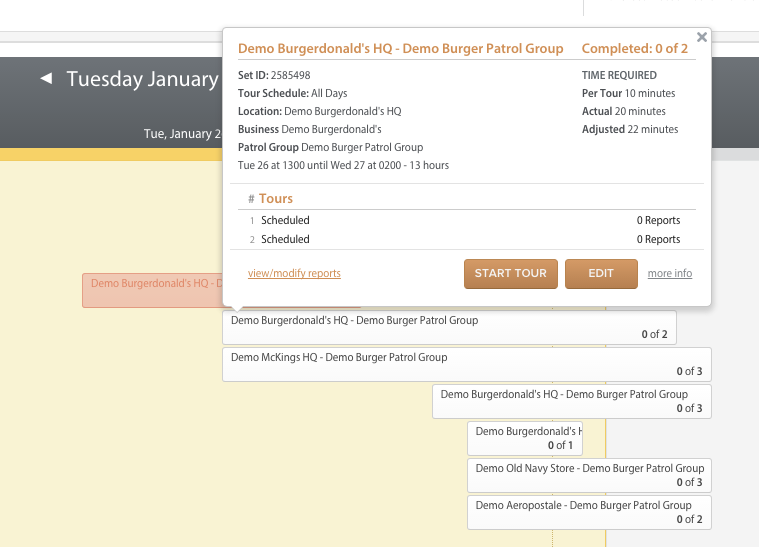
Task: Open the red Demo Burgerdonald's HQ block
Action: click(x=152, y=290)
